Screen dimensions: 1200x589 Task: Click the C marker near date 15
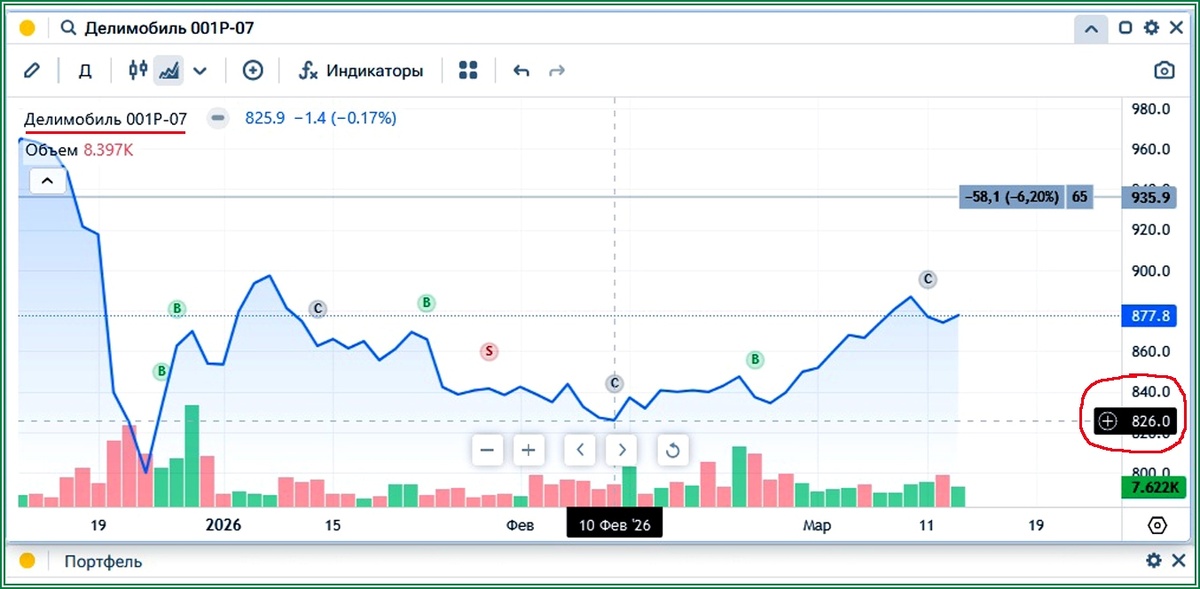coord(318,308)
